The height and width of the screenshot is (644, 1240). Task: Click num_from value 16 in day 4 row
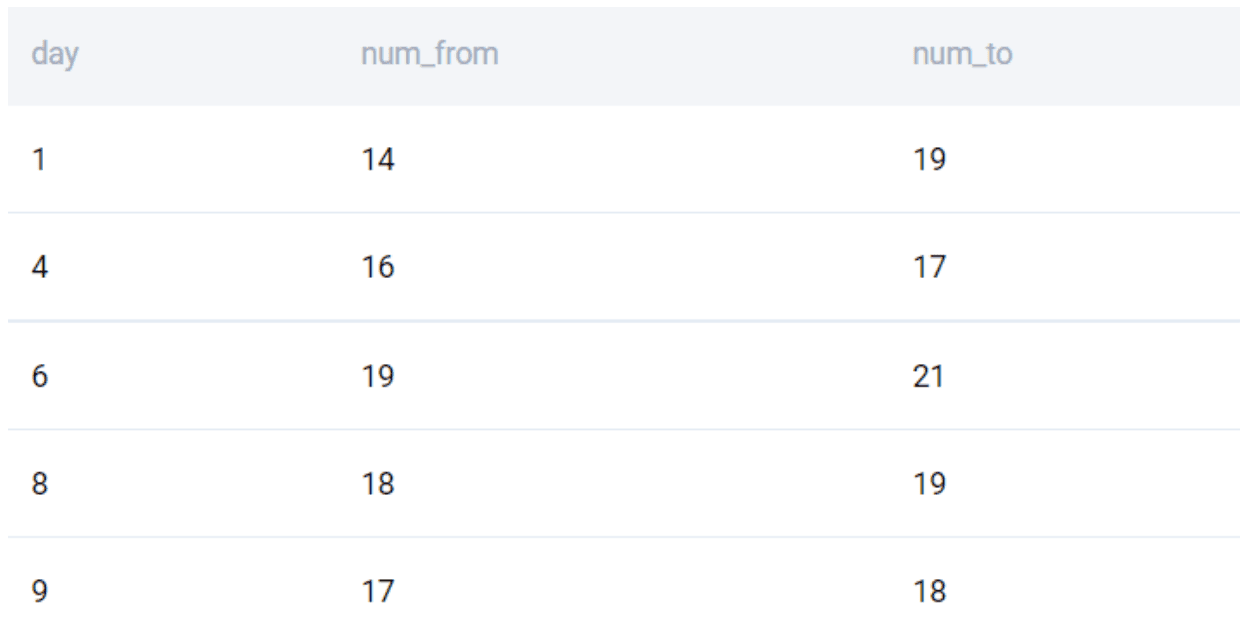click(378, 268)
